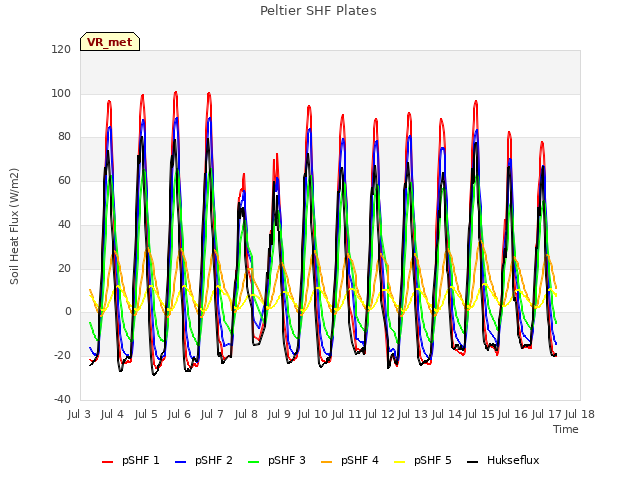The image size is (640, 480).
Task: Click the Hukseflux legend entry
Action: pos(503,460)
